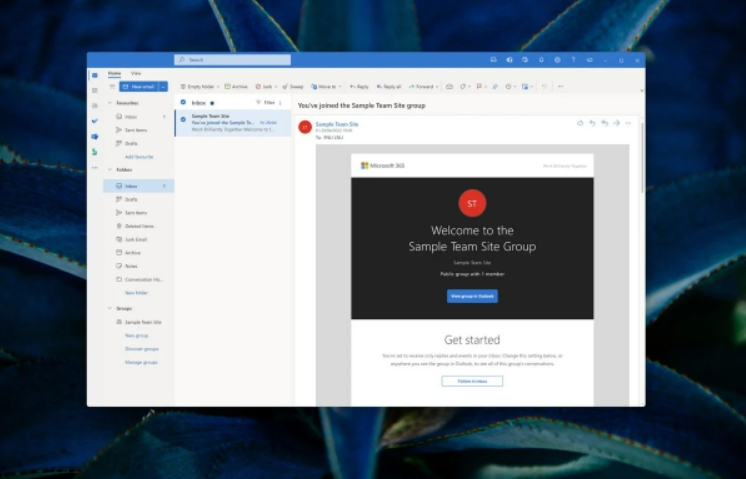
Task: Toggle the favourite star next to Inbox
Action: coord(212,103)
